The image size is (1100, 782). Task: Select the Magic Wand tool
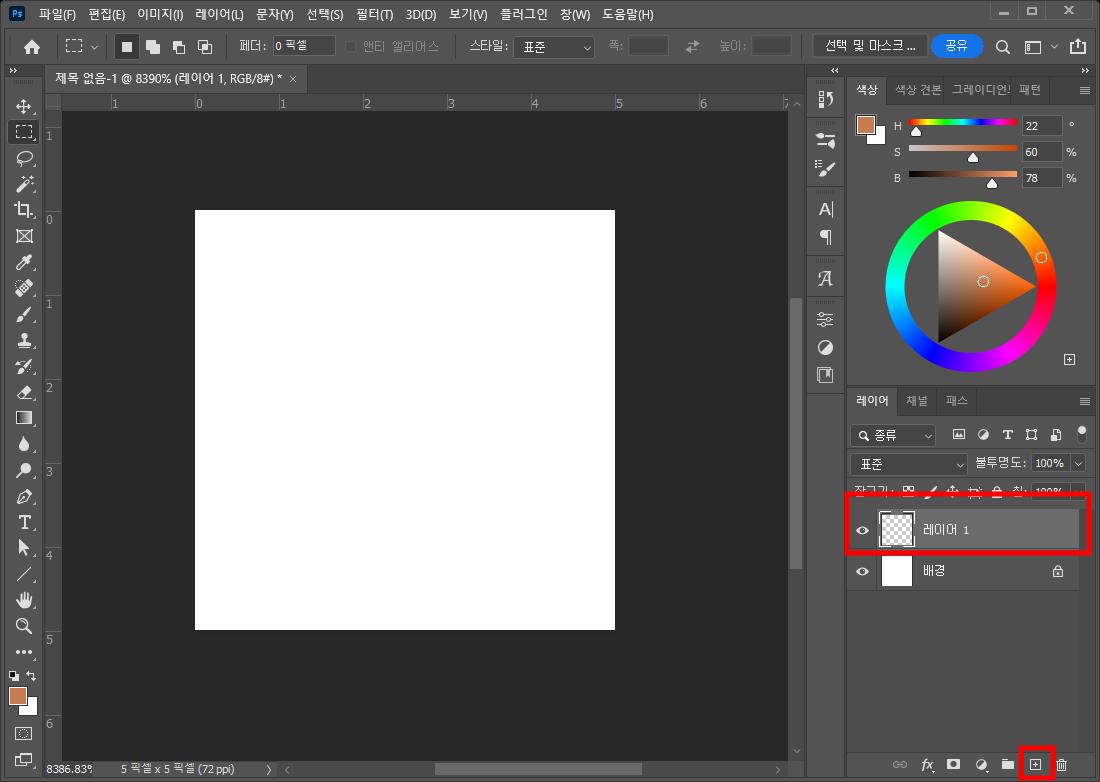[x=24, y=184]
